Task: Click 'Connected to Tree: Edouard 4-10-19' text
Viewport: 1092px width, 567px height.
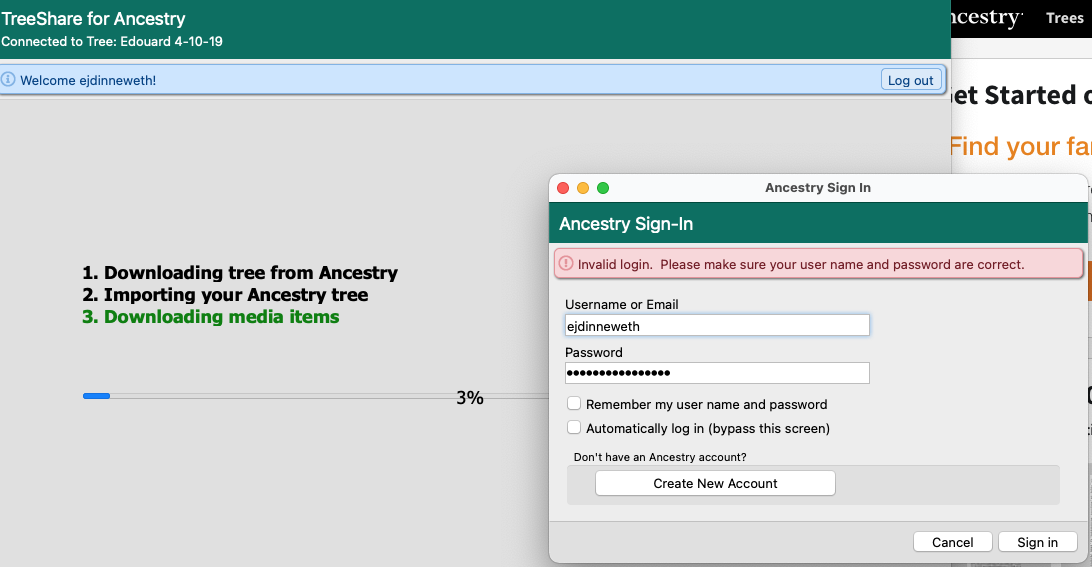Action: (x=111, y=41)
